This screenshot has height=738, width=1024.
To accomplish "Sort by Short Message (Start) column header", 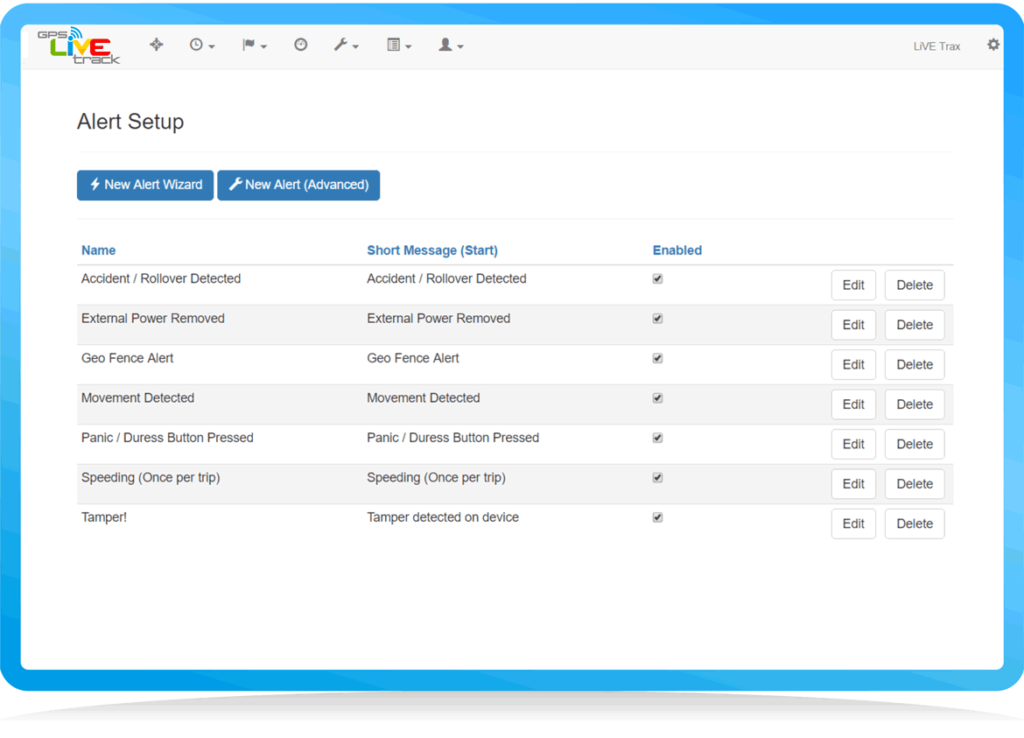I will click(432, 250).
